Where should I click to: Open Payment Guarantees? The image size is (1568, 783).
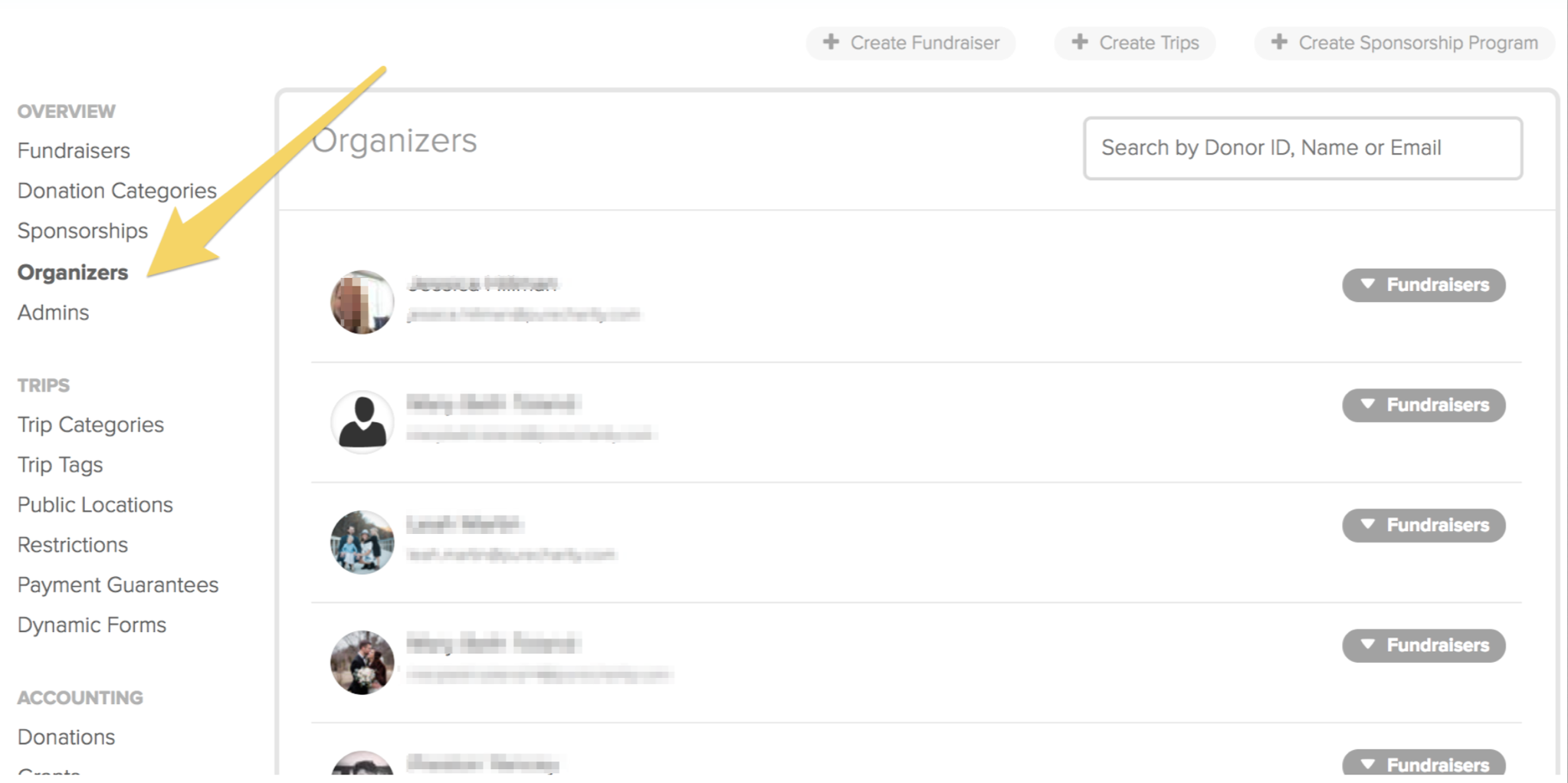(x=118, y=585)
